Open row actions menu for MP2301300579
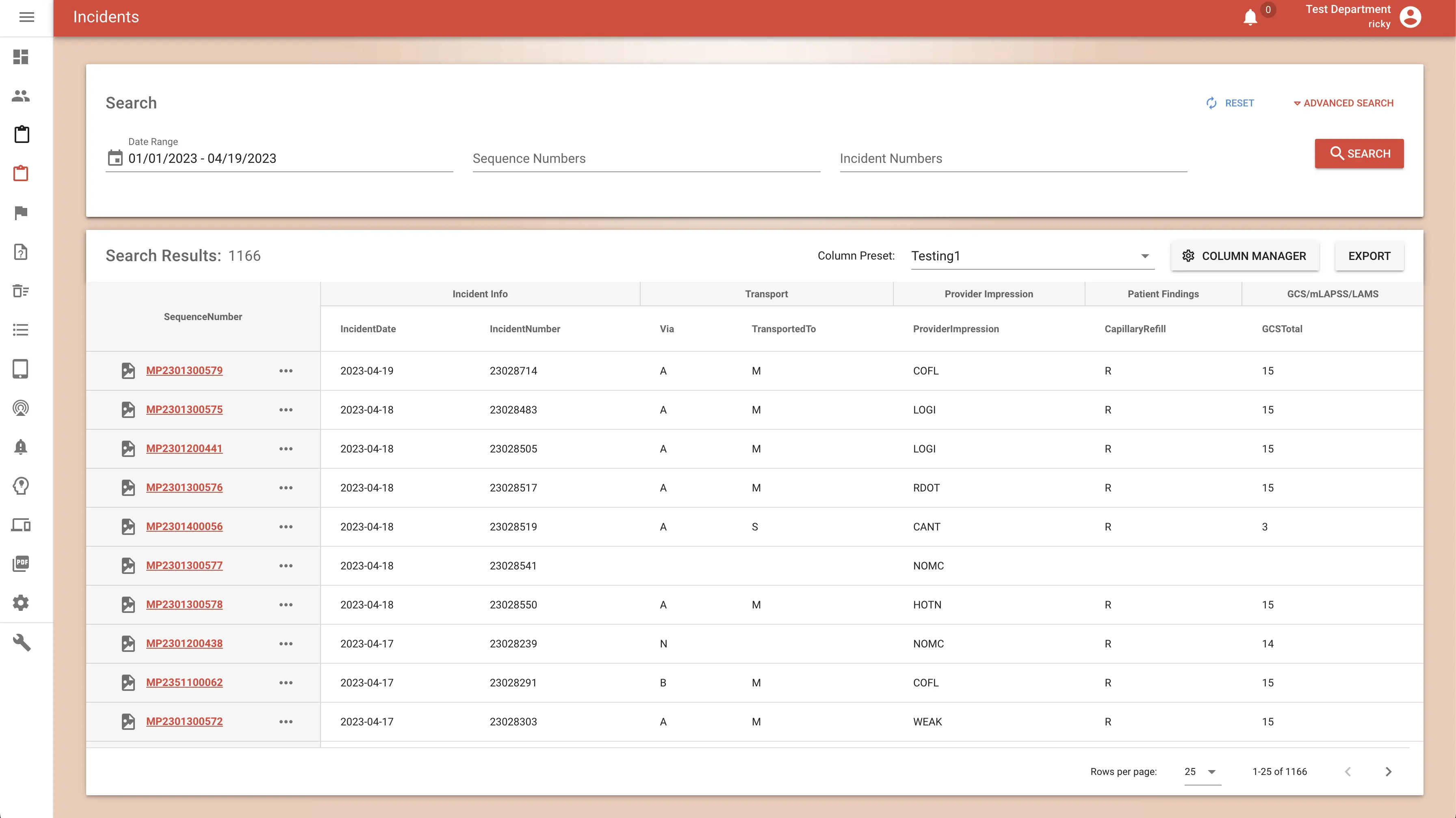Screen dimensions: 1456x818 (286, 370)
